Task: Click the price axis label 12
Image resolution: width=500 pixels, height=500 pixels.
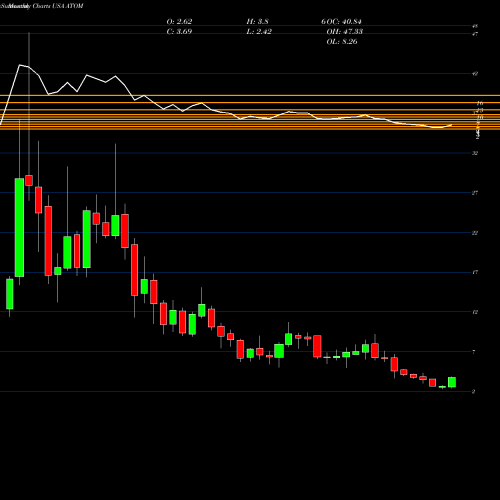Action: tap(475, 312)
